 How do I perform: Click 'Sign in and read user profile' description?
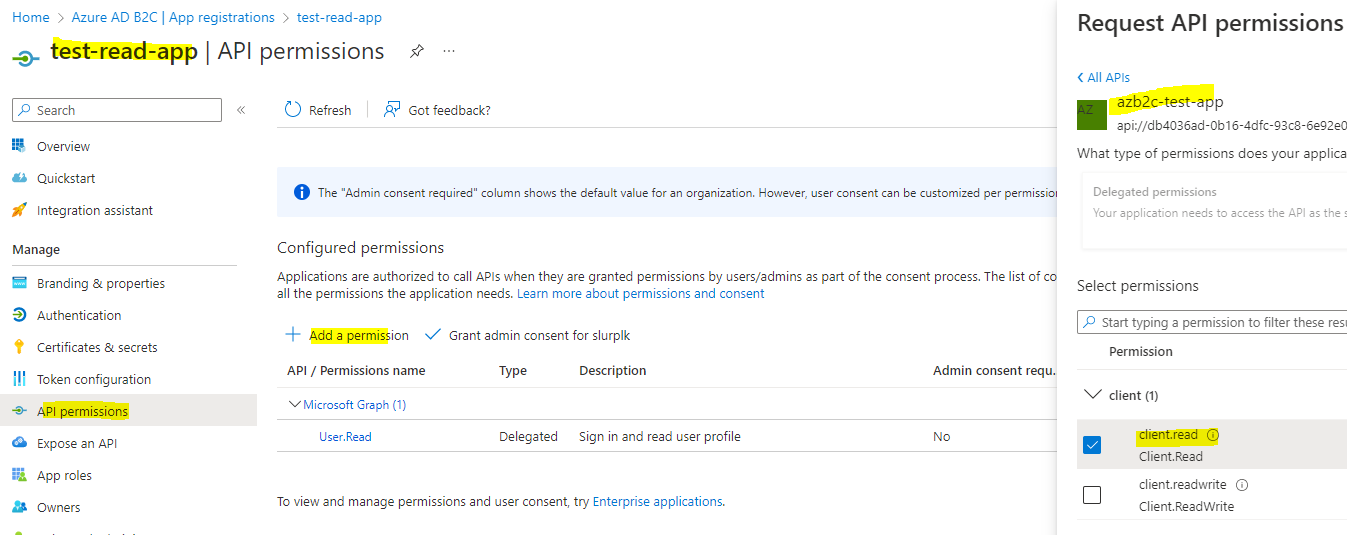[x=660, y=436]
